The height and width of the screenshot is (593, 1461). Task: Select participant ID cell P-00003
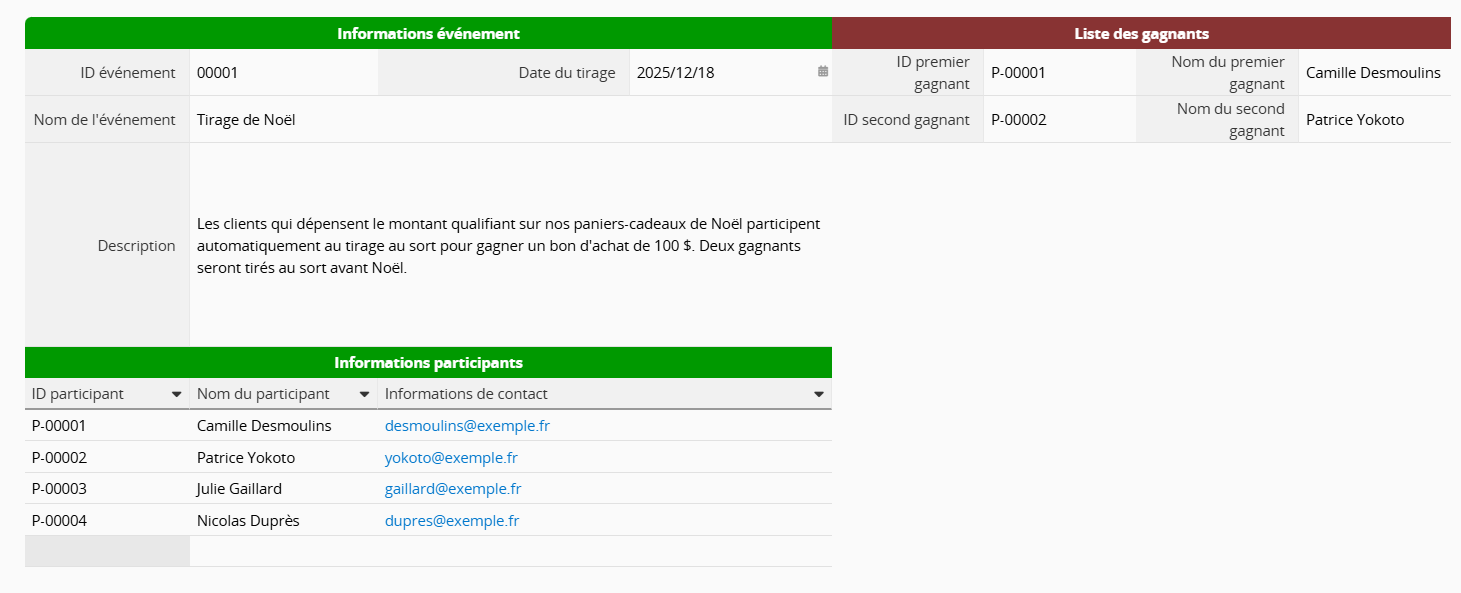click(x=107, y=489)
